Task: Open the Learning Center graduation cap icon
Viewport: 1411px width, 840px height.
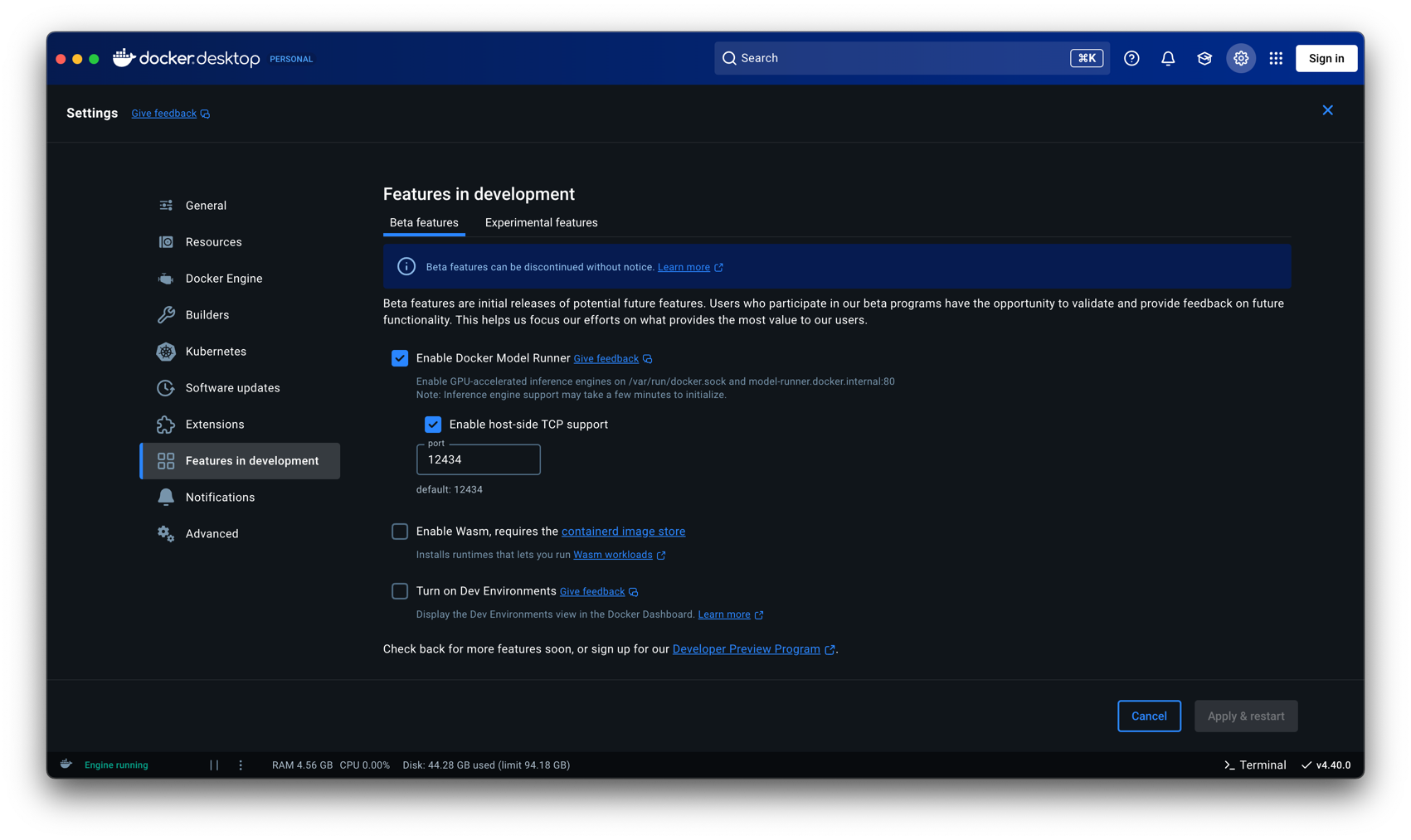Action: pos(1204,58)
